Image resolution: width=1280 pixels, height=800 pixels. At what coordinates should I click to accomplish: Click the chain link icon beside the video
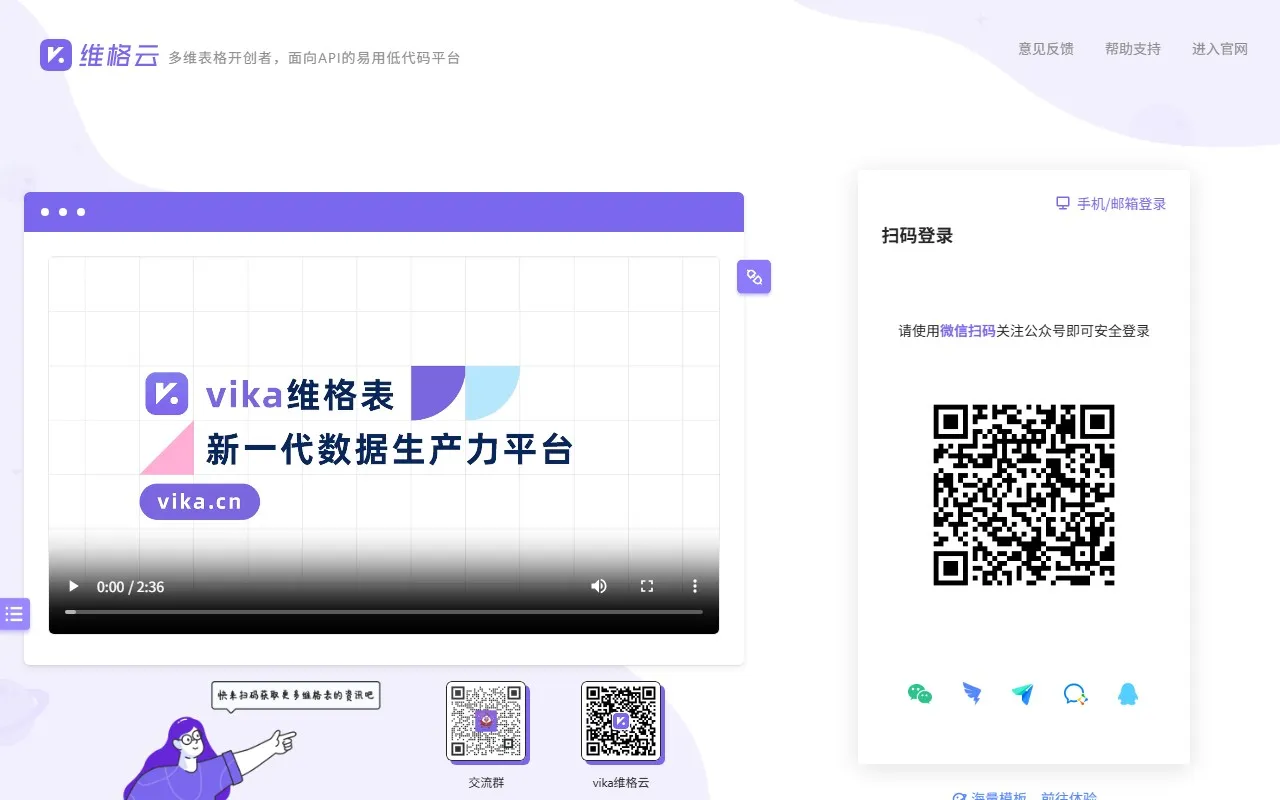(x=754, y=276)
